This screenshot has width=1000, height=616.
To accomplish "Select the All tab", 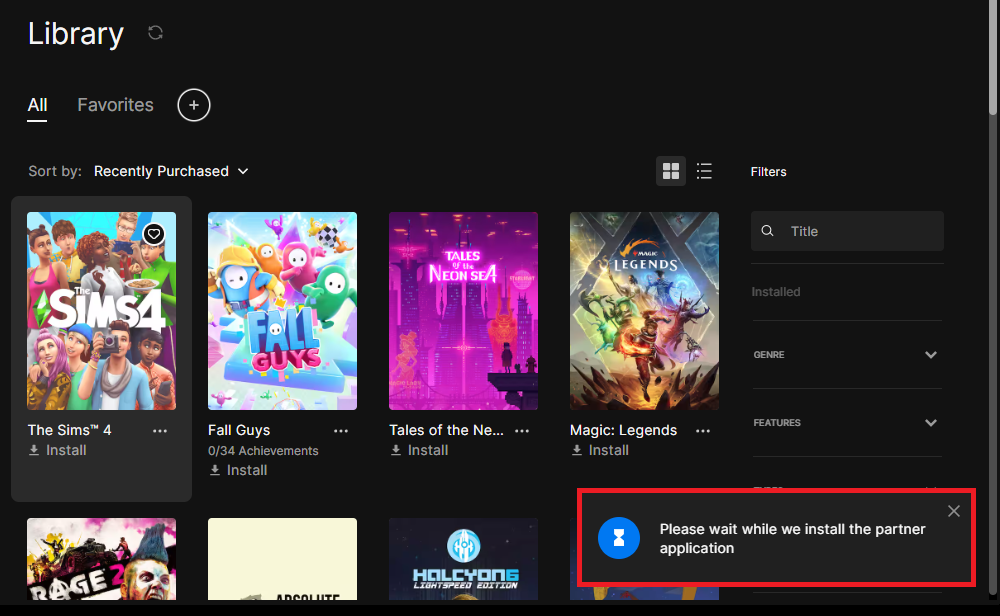I will point(37,105).
